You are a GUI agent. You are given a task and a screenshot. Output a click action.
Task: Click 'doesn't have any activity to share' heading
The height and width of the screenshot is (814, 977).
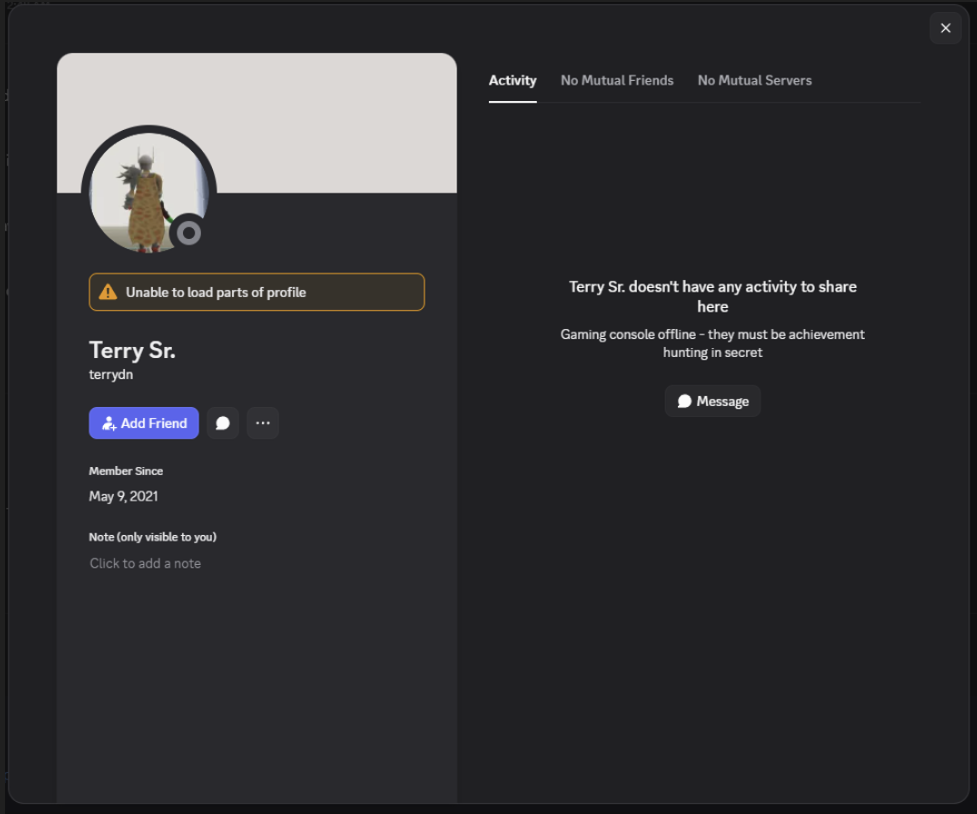713,296
